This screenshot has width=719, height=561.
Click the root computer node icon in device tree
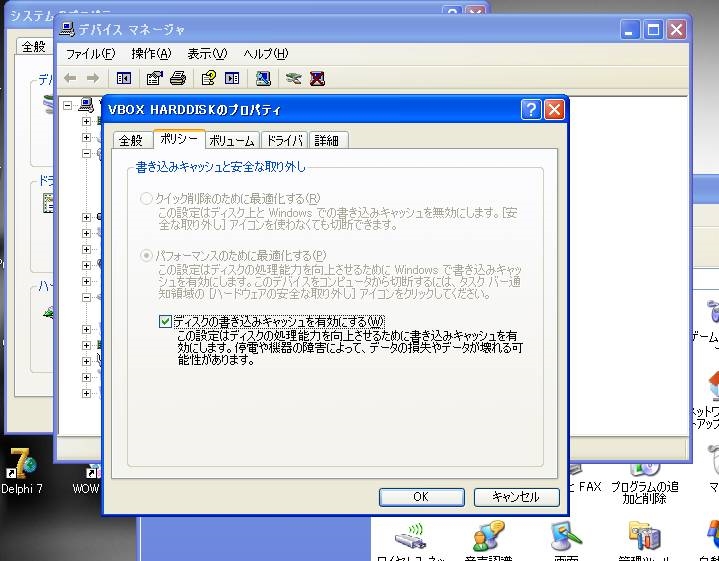(86, 105)
